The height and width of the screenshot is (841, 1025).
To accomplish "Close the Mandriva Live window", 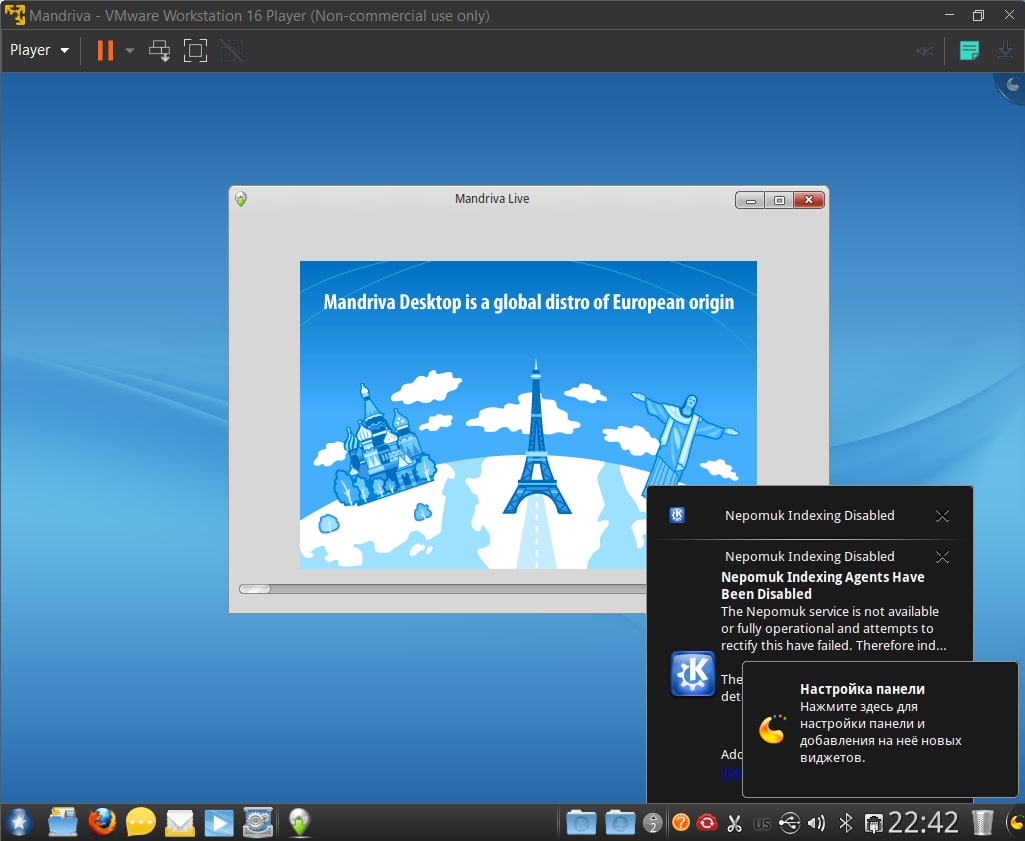I will coord(809,200).
